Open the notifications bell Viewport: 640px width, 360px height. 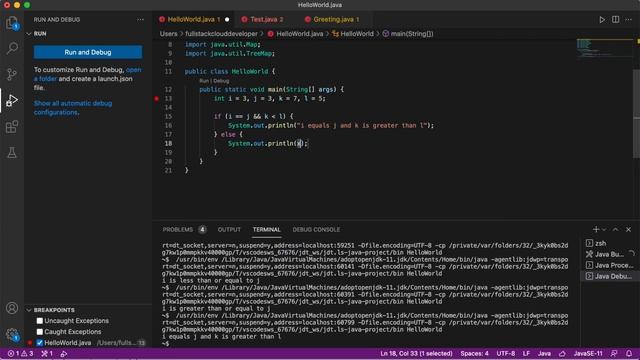(x=629, y=353)
